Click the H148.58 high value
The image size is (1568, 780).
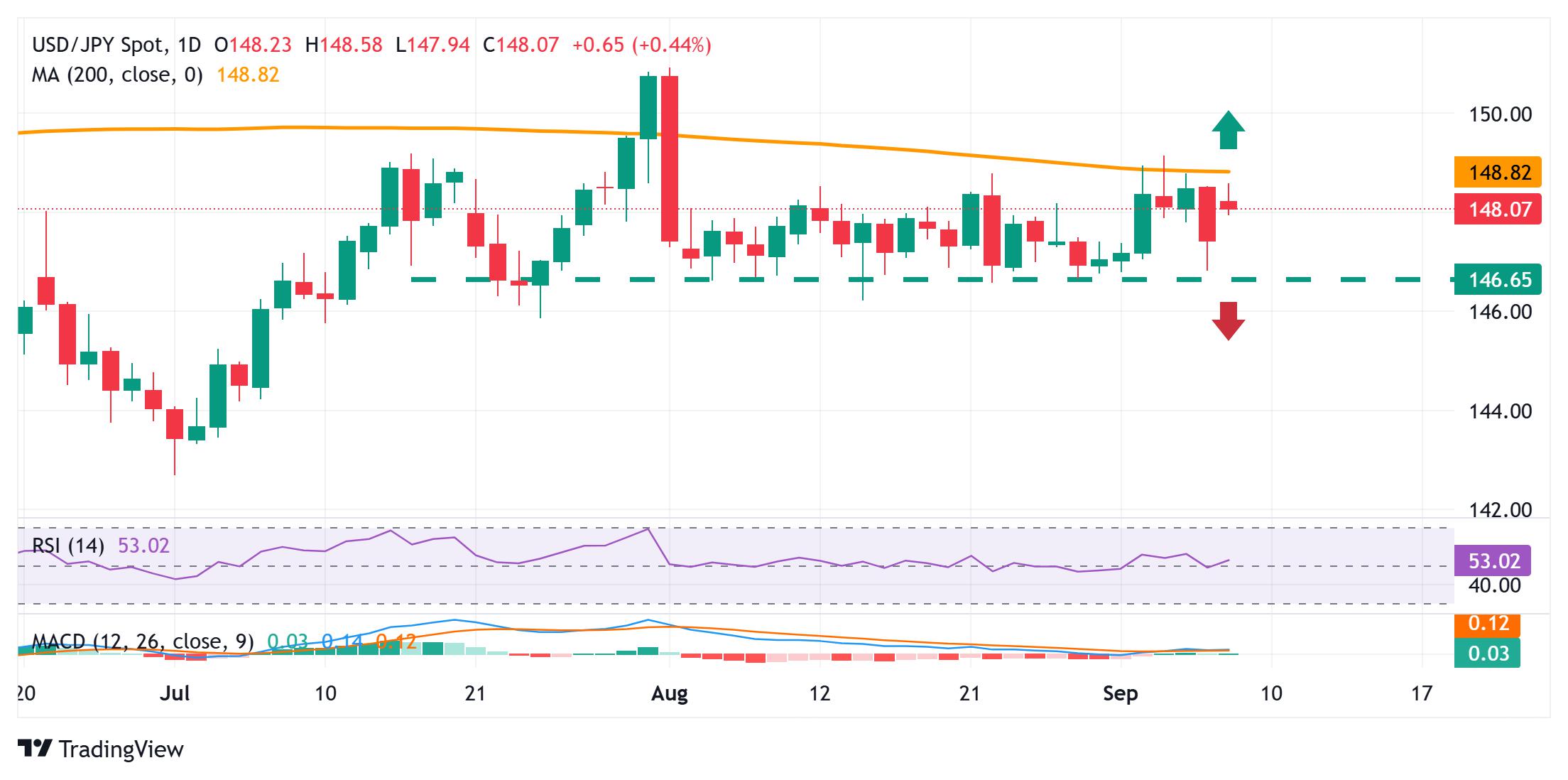[x=344, y=45]
